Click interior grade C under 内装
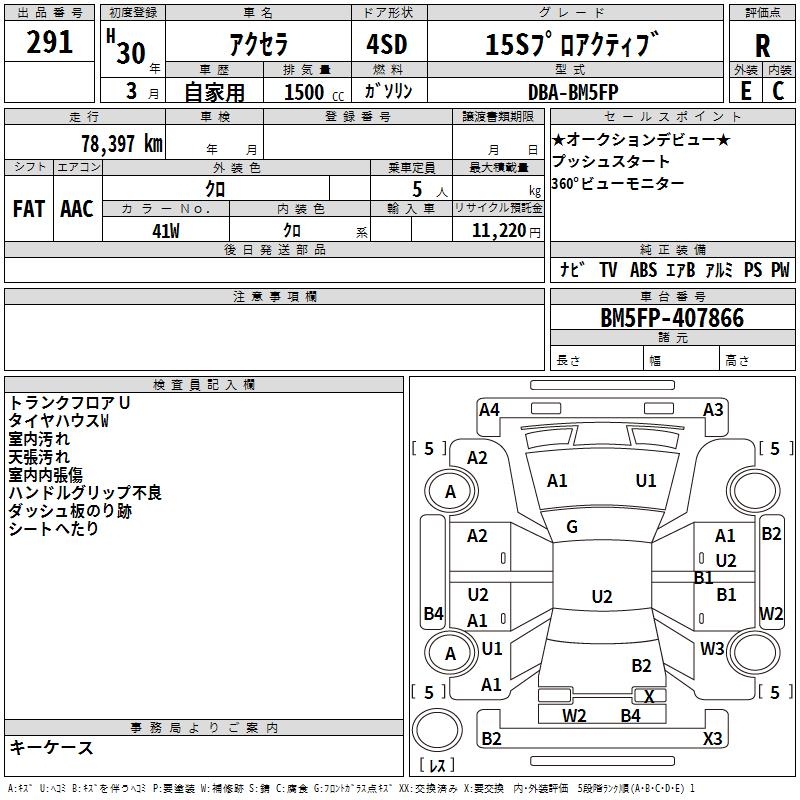The height and width of the screenshot is (800, 800). coord(778,91)
